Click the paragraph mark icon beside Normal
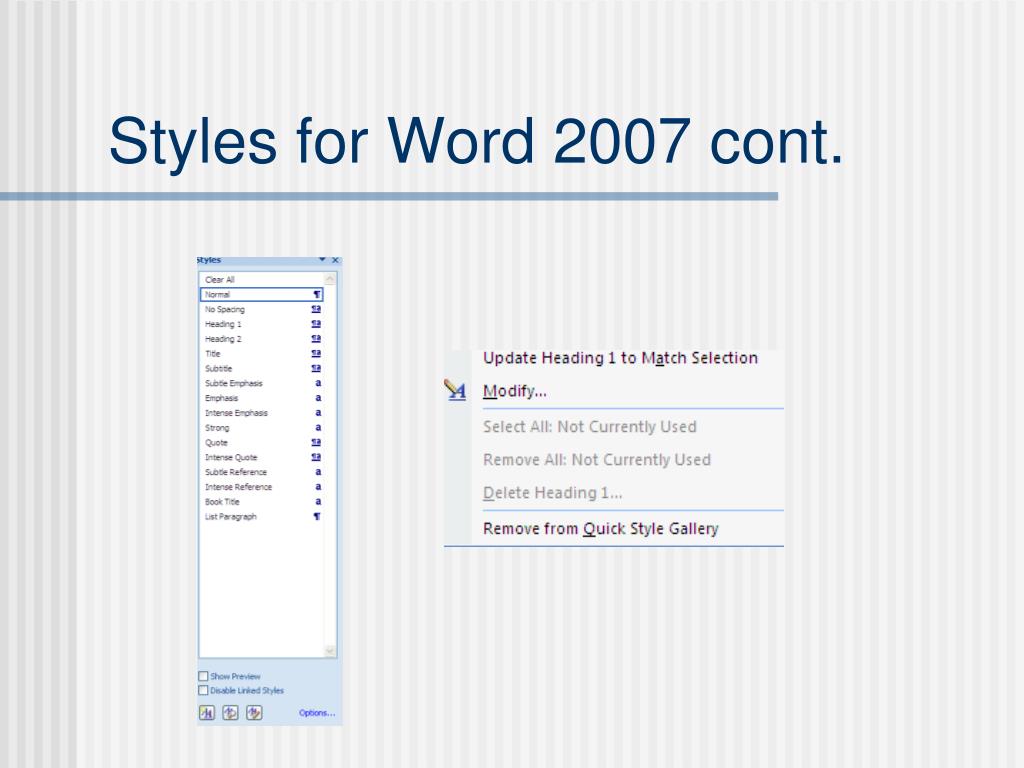The image size is (1024, 768). coord(317,295)
